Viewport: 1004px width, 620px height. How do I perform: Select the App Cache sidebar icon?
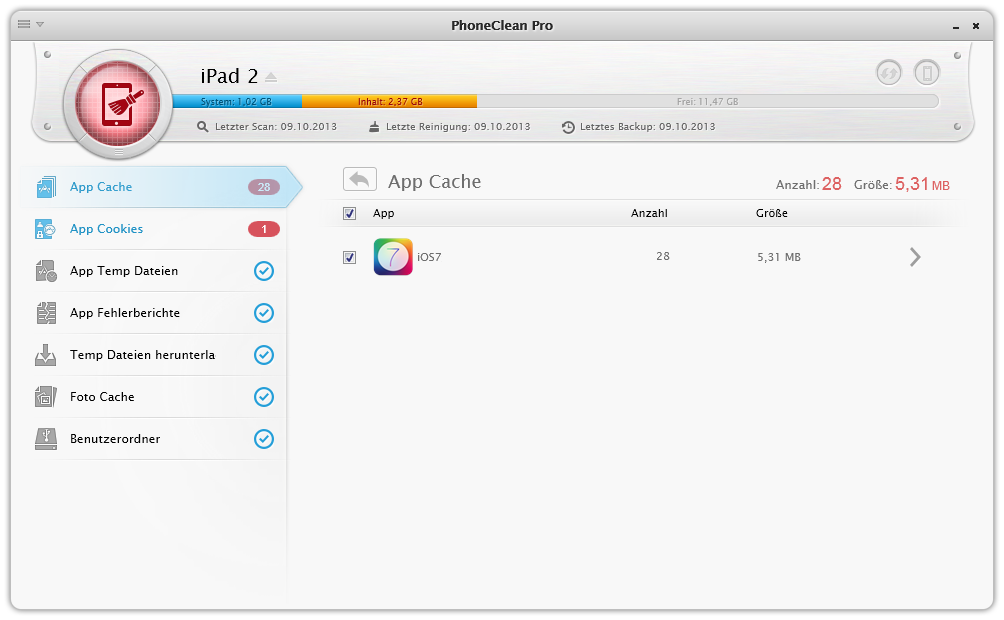click(x=45, y=187)
